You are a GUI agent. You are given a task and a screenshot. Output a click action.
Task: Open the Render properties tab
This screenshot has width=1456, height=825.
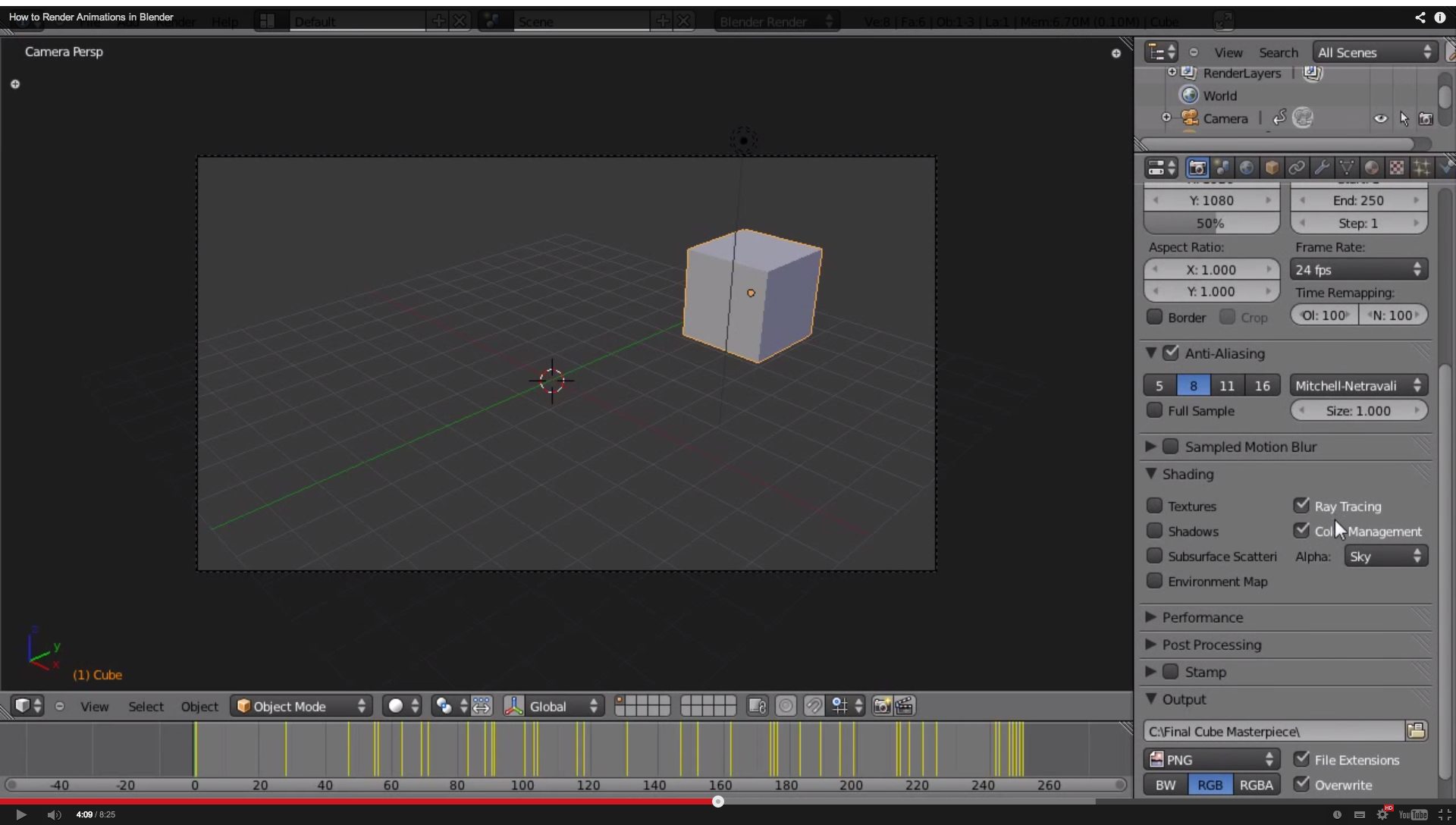(x=1197, y=168)
